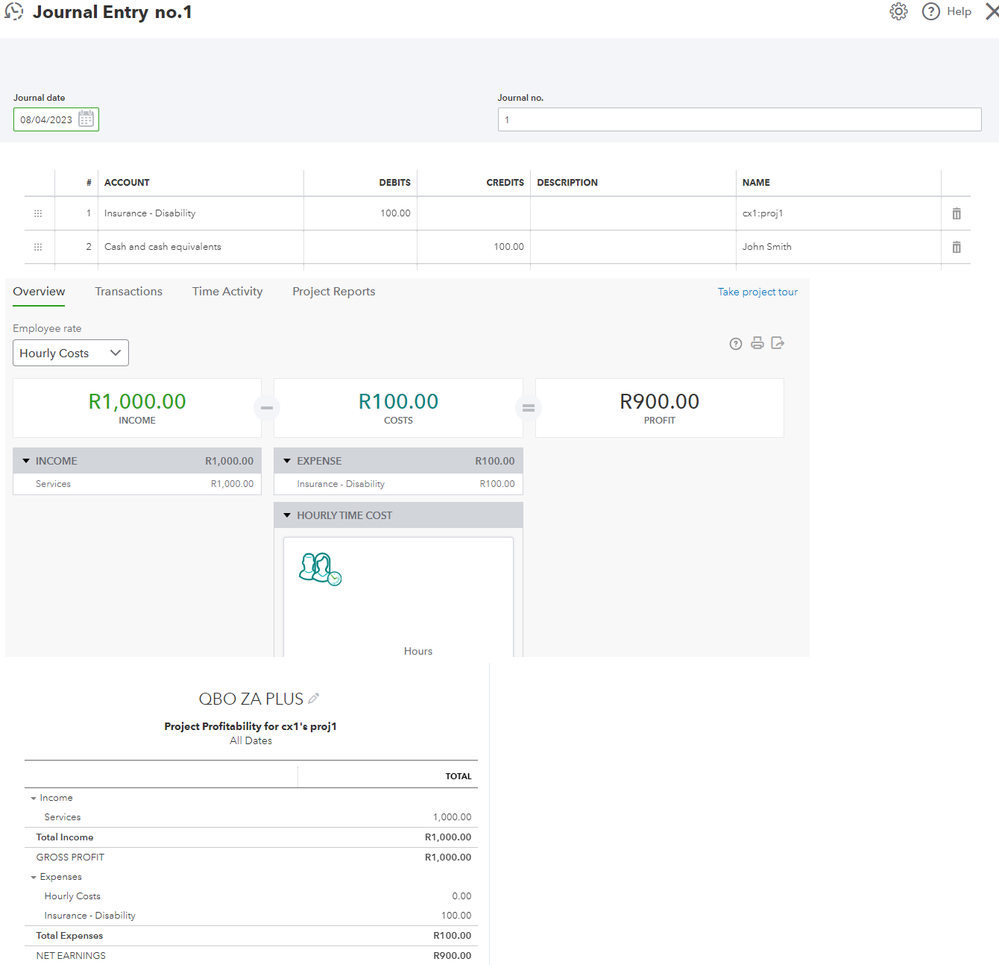999x965 pixels.
Task: Delete journal line 2 with trash icon
Action: tap(956, 247)
